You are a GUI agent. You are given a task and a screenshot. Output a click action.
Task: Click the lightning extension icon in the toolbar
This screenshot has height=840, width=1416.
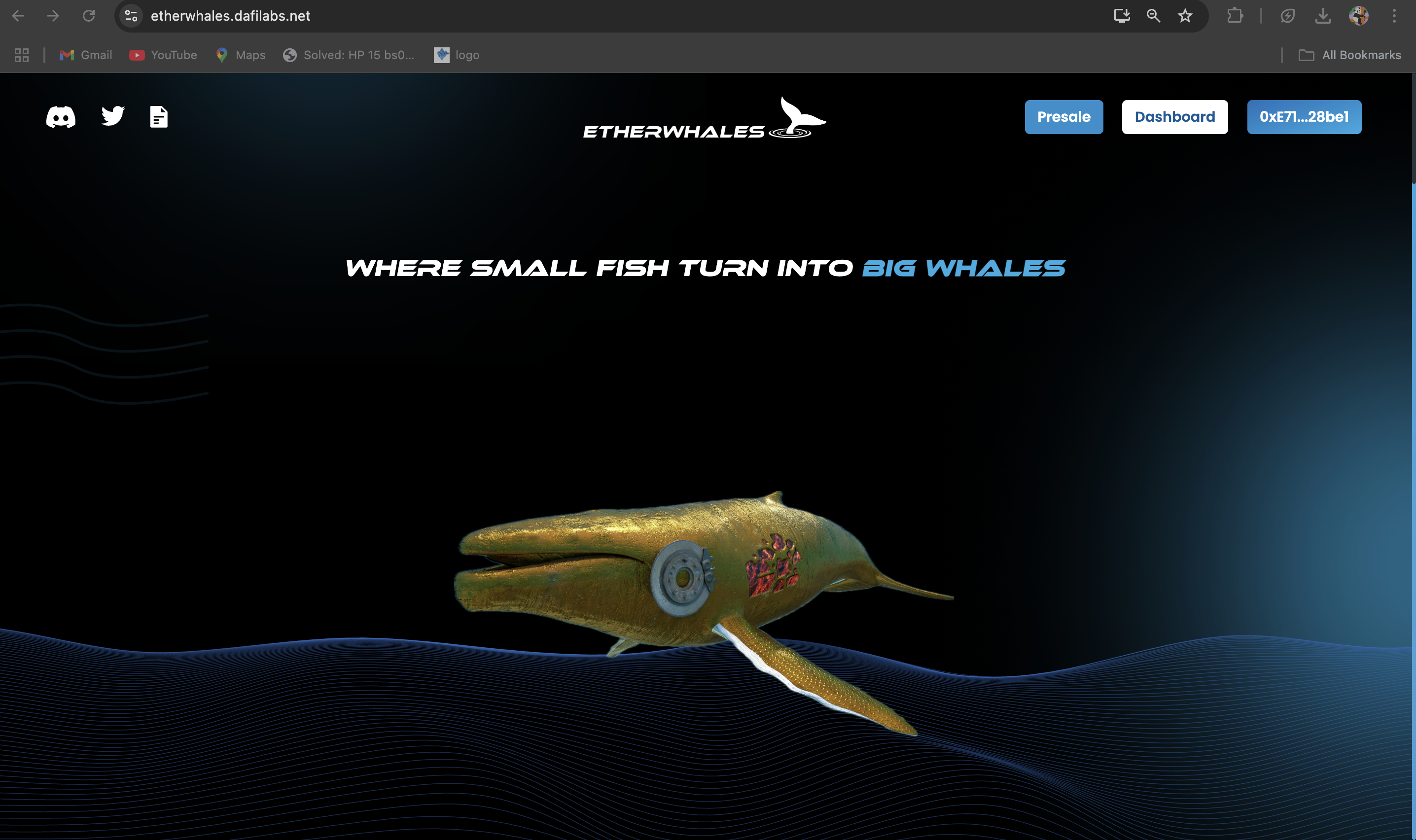pos(1287,16)
